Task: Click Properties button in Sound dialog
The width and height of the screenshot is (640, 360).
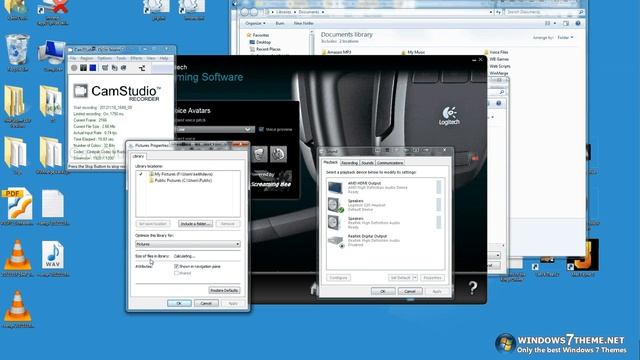Action: [432, 278]
